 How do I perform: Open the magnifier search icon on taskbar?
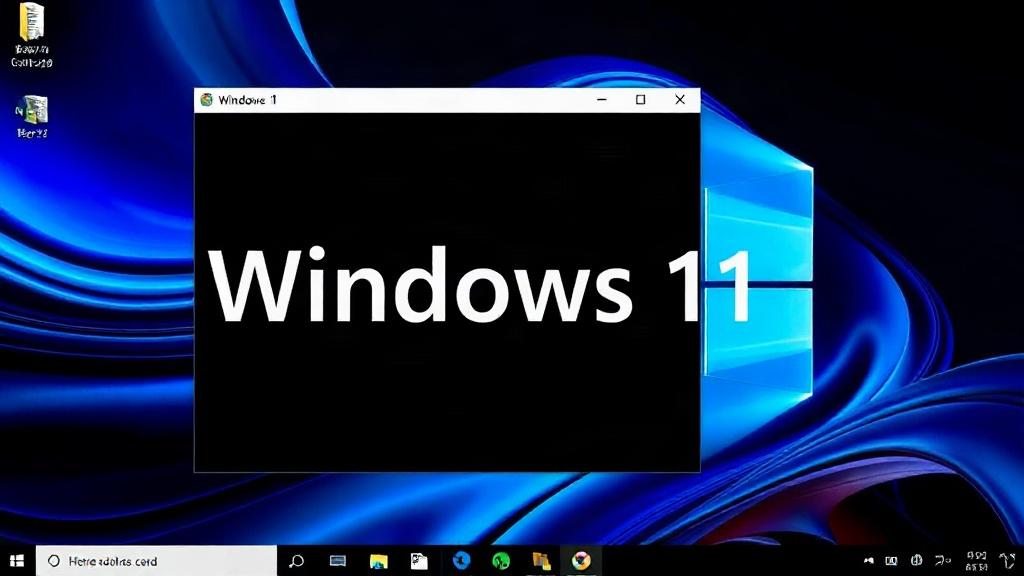pyautogui.click(x=296, y=561)
